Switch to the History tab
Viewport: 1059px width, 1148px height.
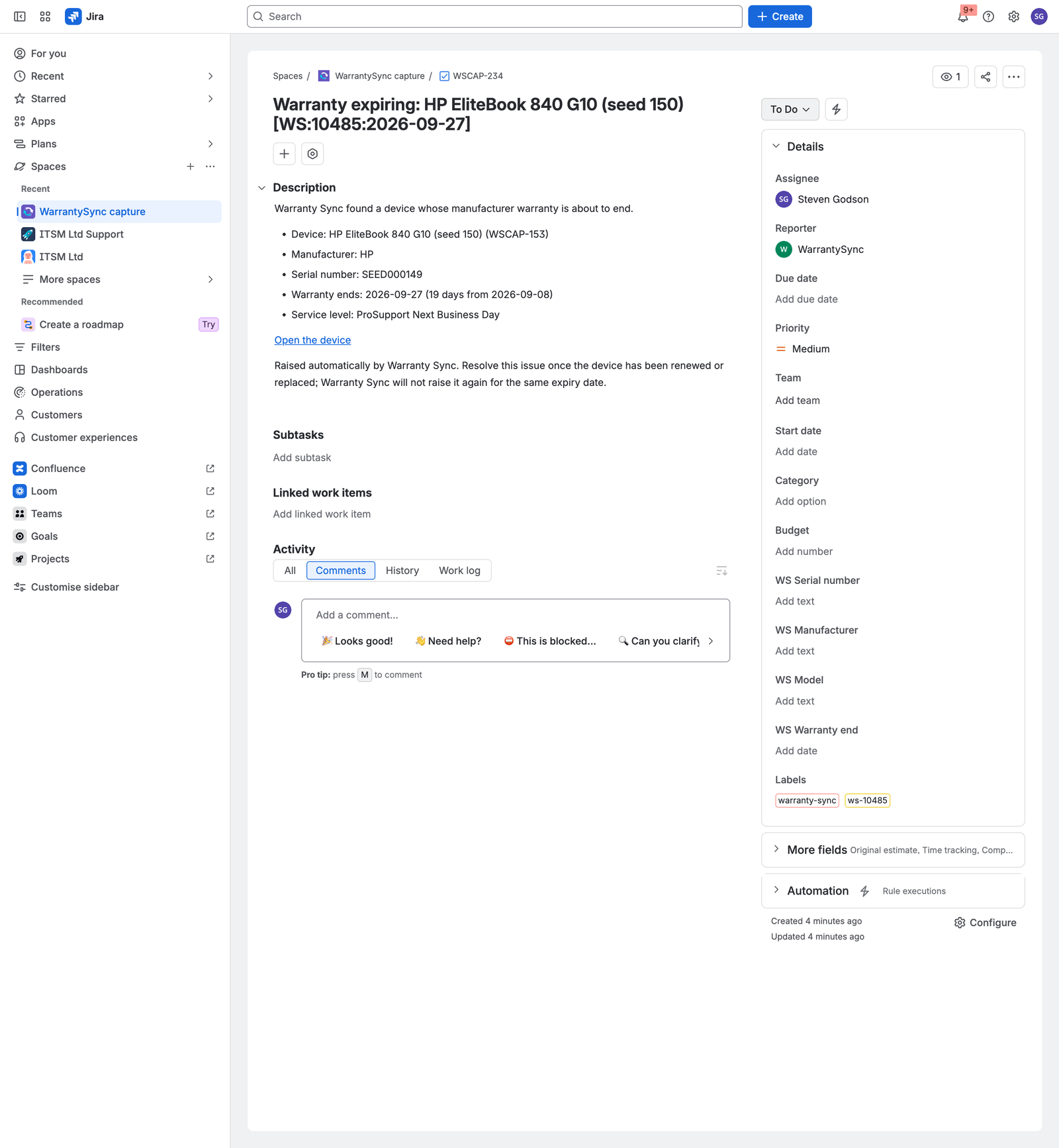click(402, 571)
